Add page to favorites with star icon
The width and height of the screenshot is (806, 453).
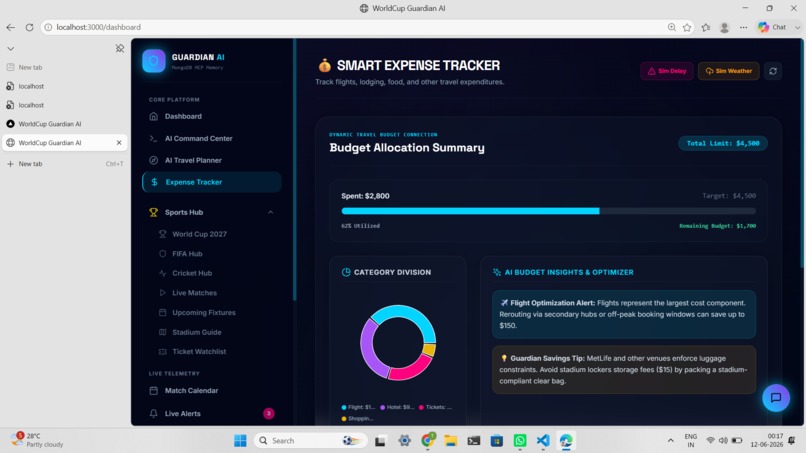(687, 27)
